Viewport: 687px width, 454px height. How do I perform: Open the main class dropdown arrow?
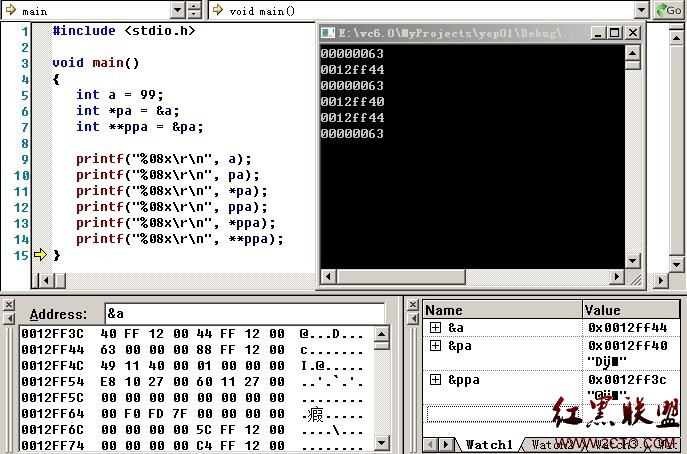pos(177,10)
